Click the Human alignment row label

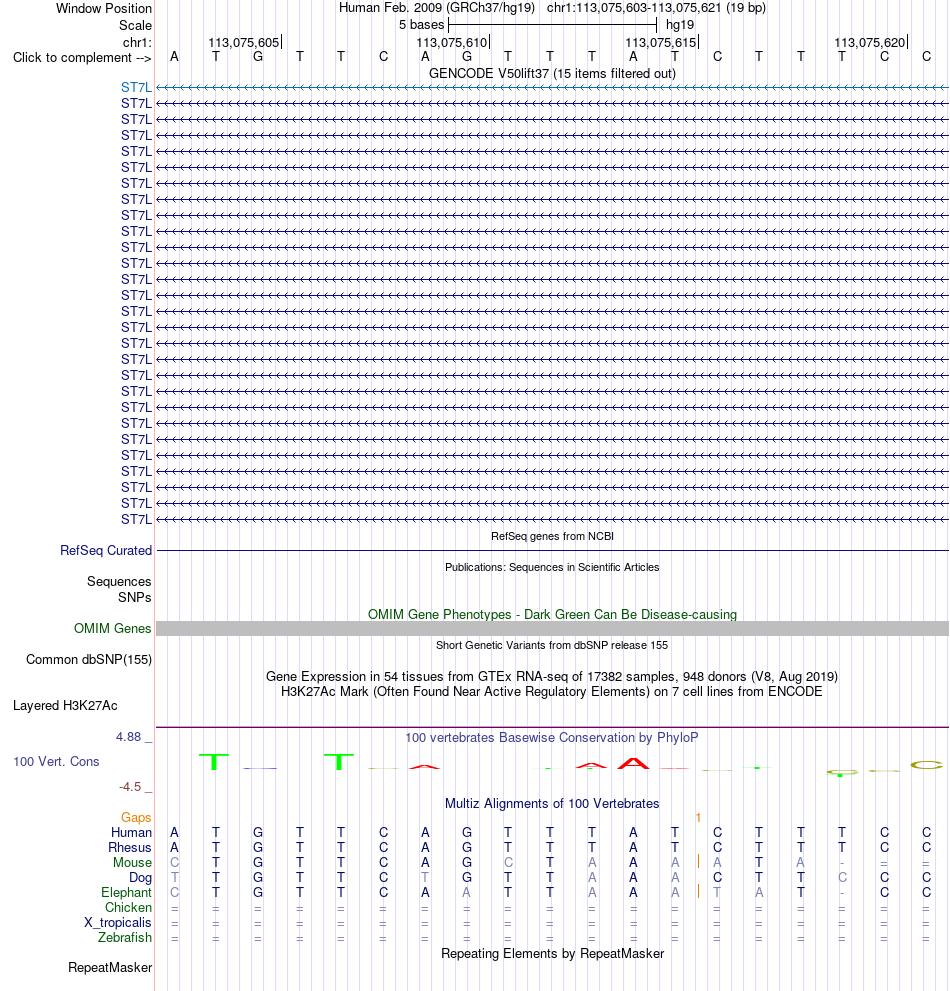tap(131, 832)
